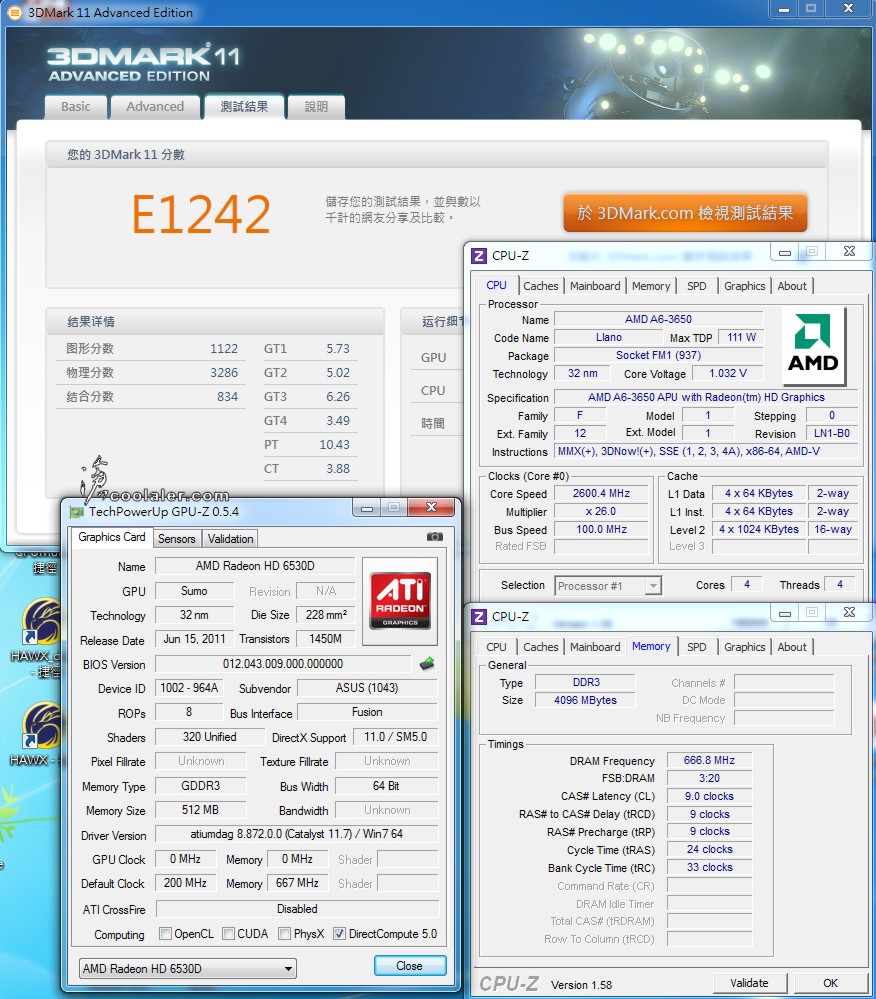Select the Graphics Card tab in GPU-Z

pos(111,537)
